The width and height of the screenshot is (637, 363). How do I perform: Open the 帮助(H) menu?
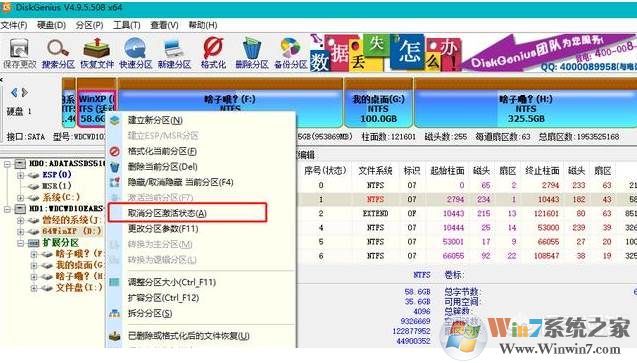tap(203, 25)
